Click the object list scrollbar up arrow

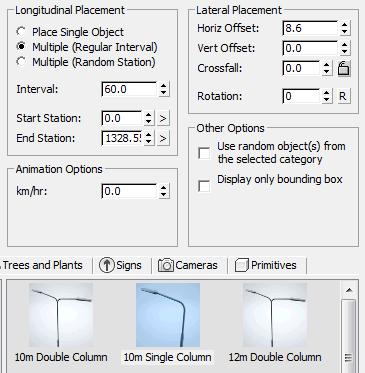349,290
